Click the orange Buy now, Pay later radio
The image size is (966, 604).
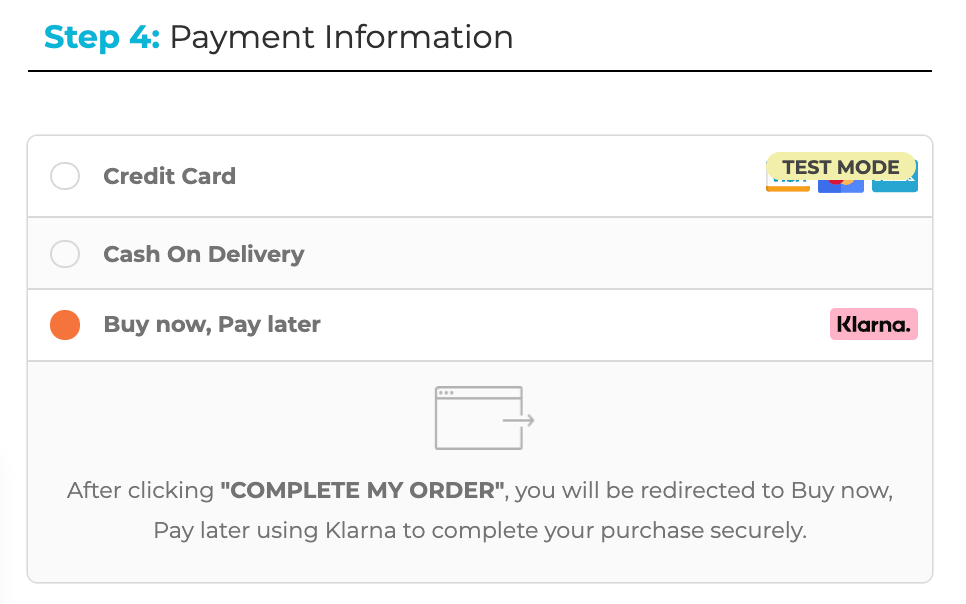point(65,325)
